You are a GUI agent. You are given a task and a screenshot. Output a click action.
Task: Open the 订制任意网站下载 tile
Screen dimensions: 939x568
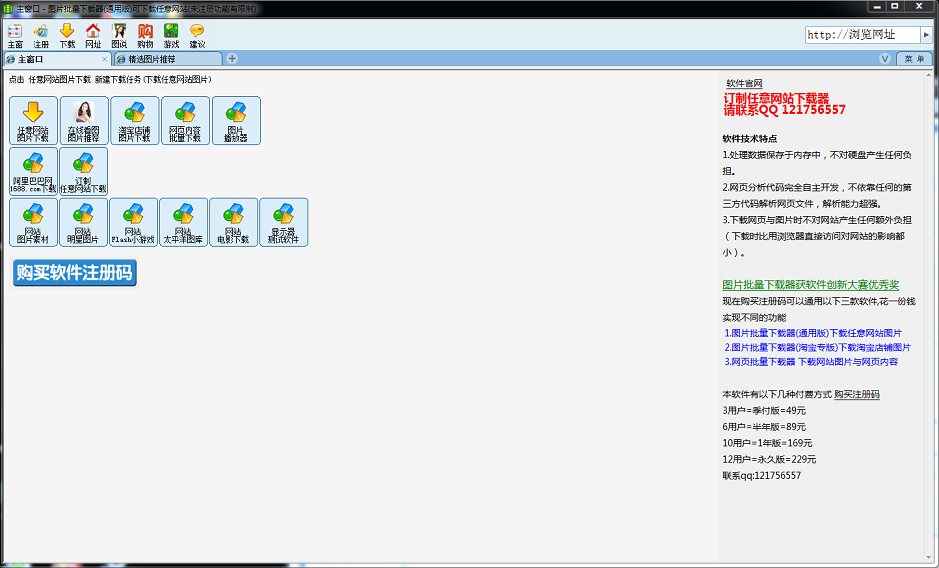tap(83, 171)
